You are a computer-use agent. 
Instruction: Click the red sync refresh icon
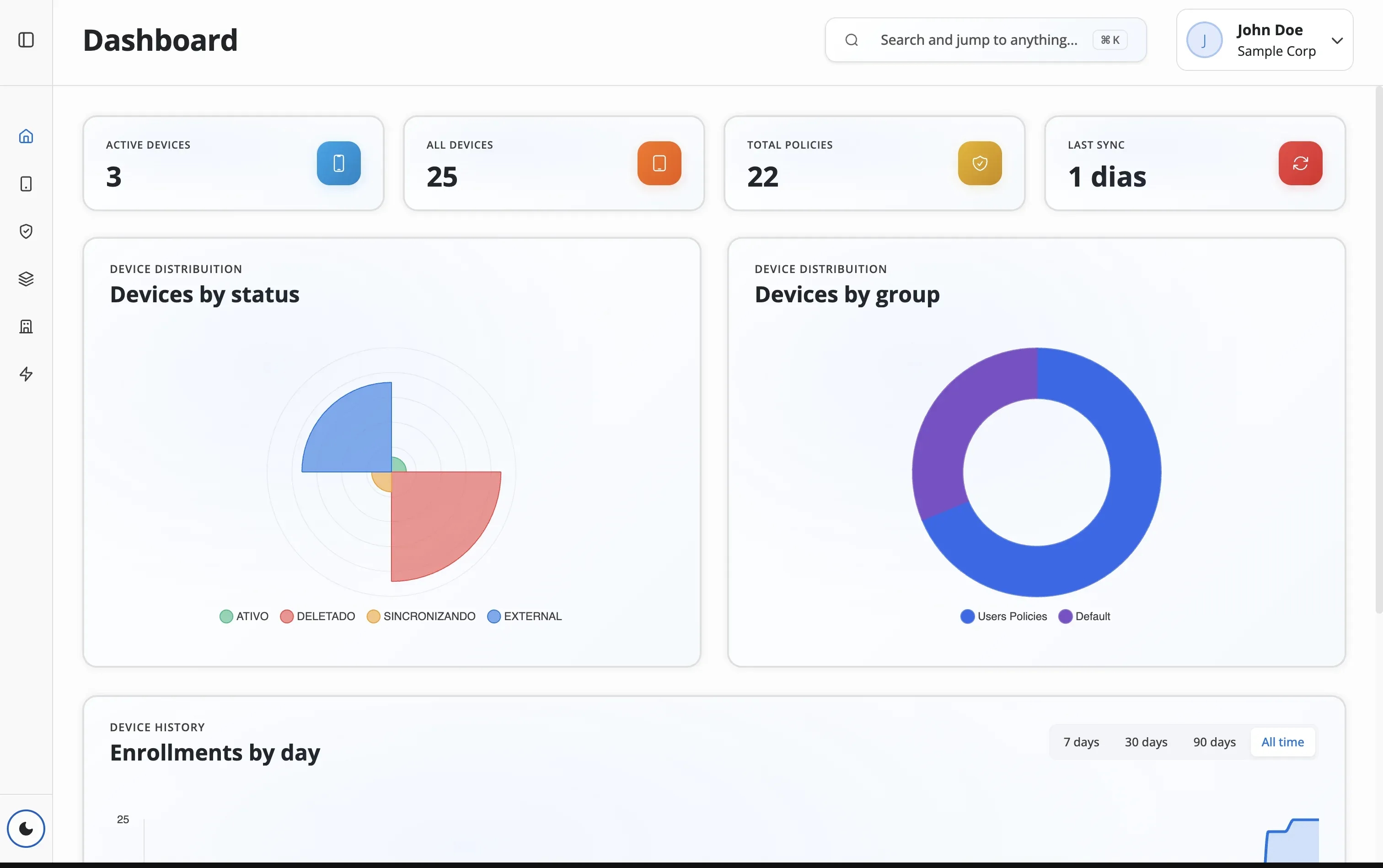coord(1299,164)
